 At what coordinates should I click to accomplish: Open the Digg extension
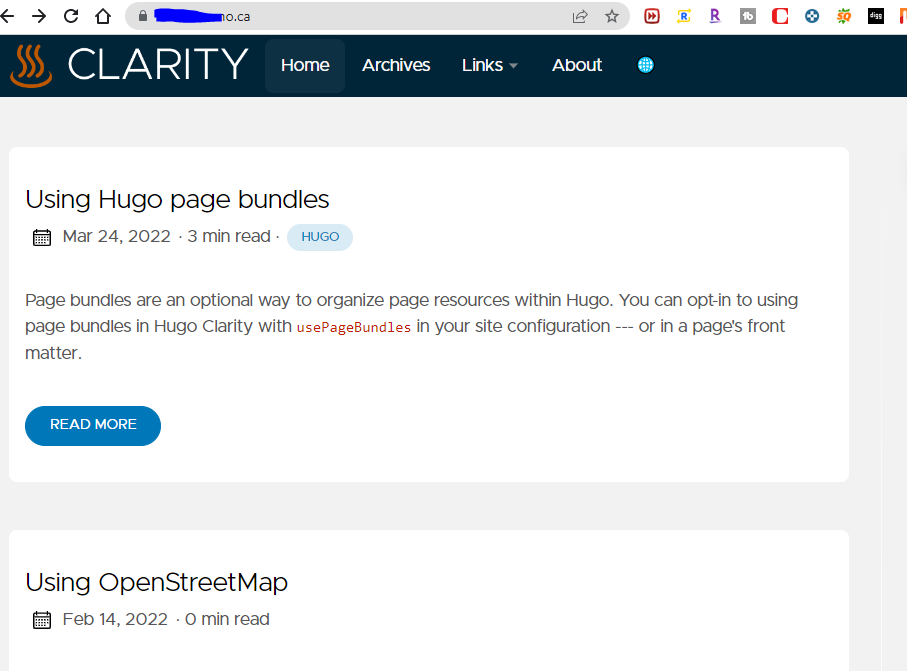tap(875, 16)
